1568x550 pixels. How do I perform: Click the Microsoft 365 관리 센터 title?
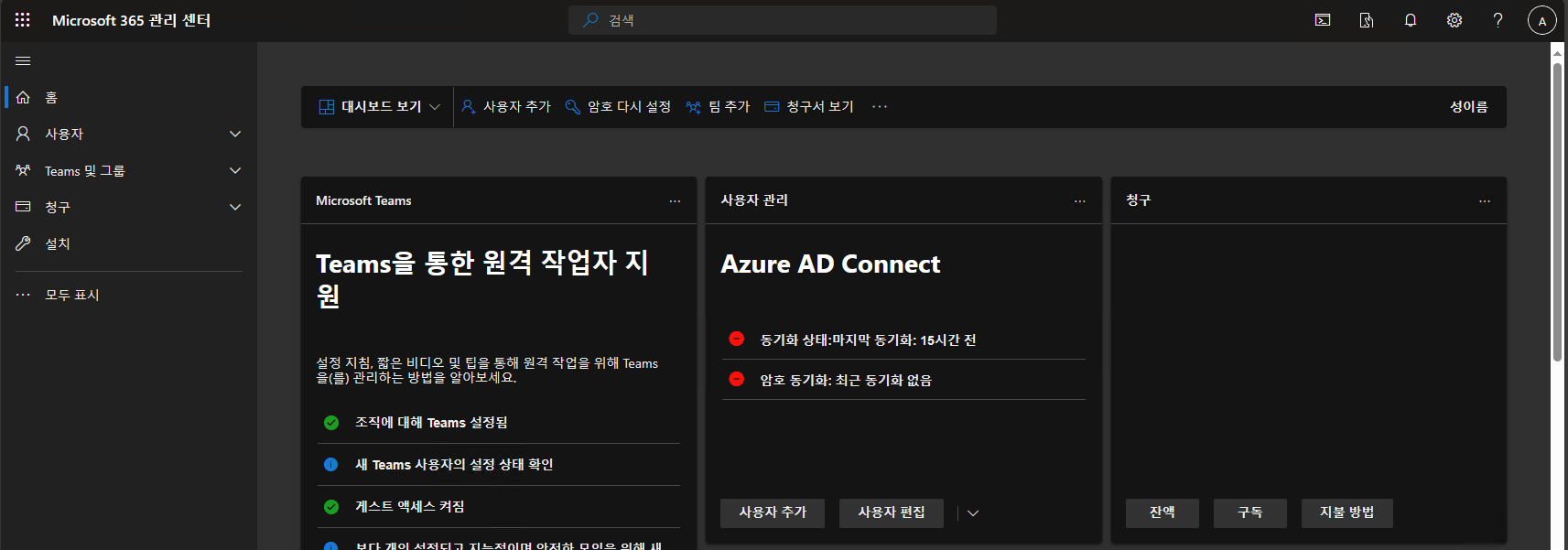131,20
